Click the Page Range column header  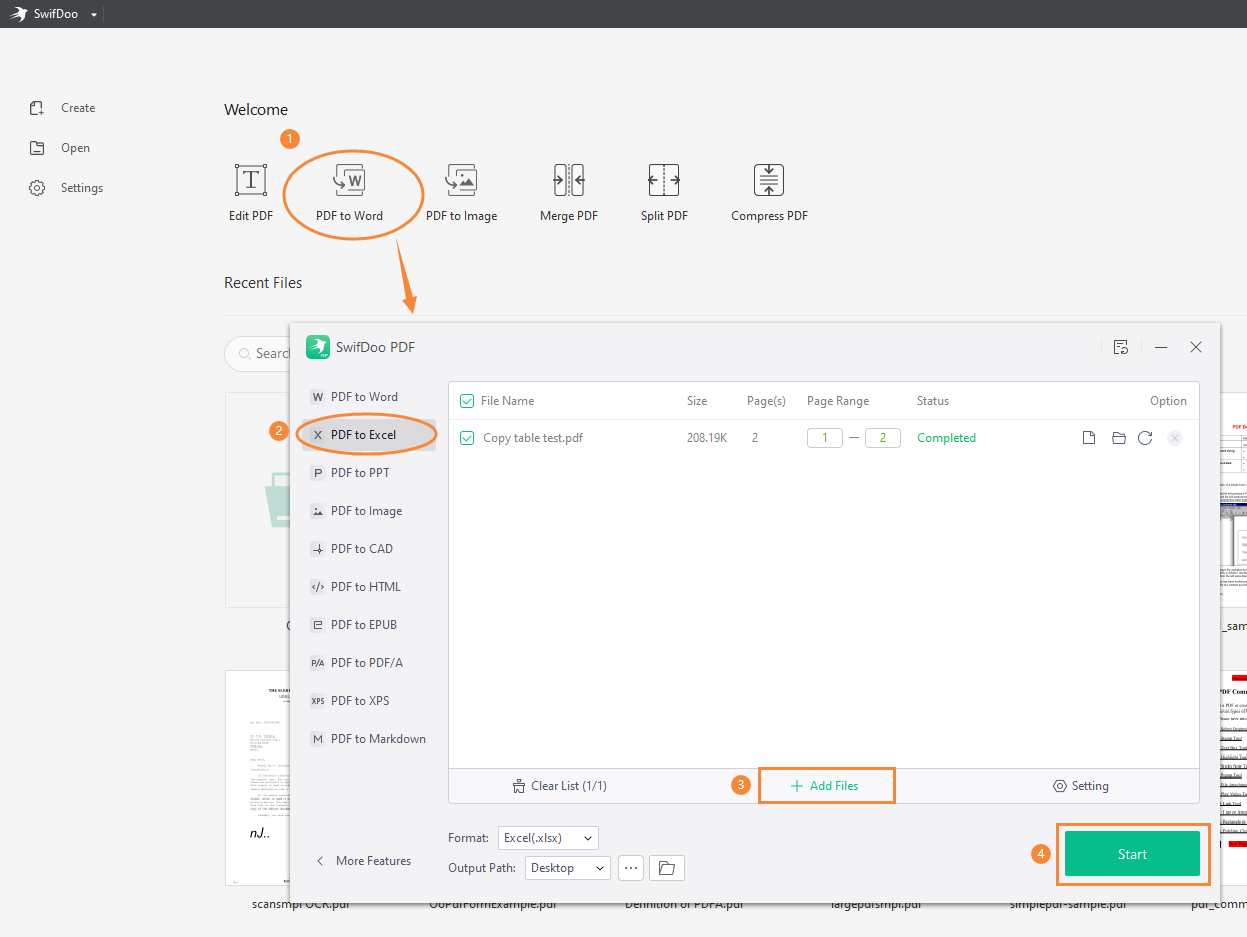tap(838, 401)
